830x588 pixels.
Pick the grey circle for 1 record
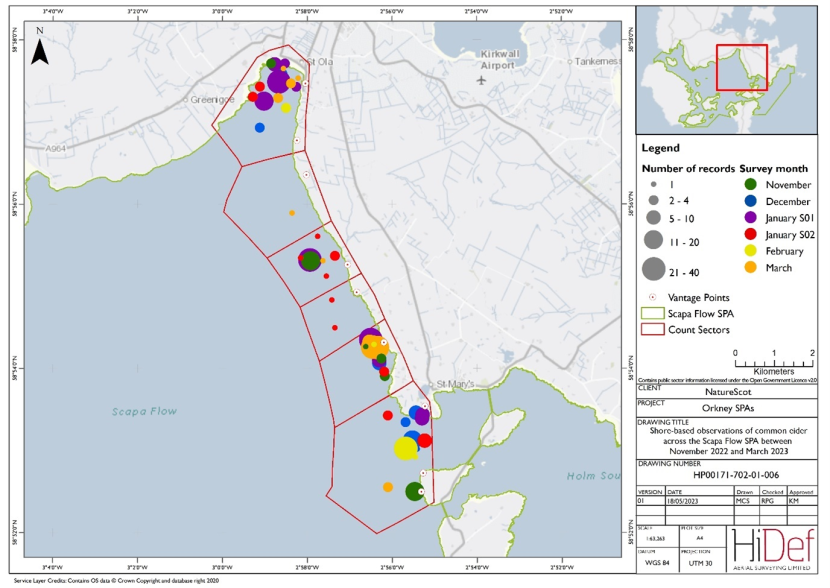(x=654, y=185)
